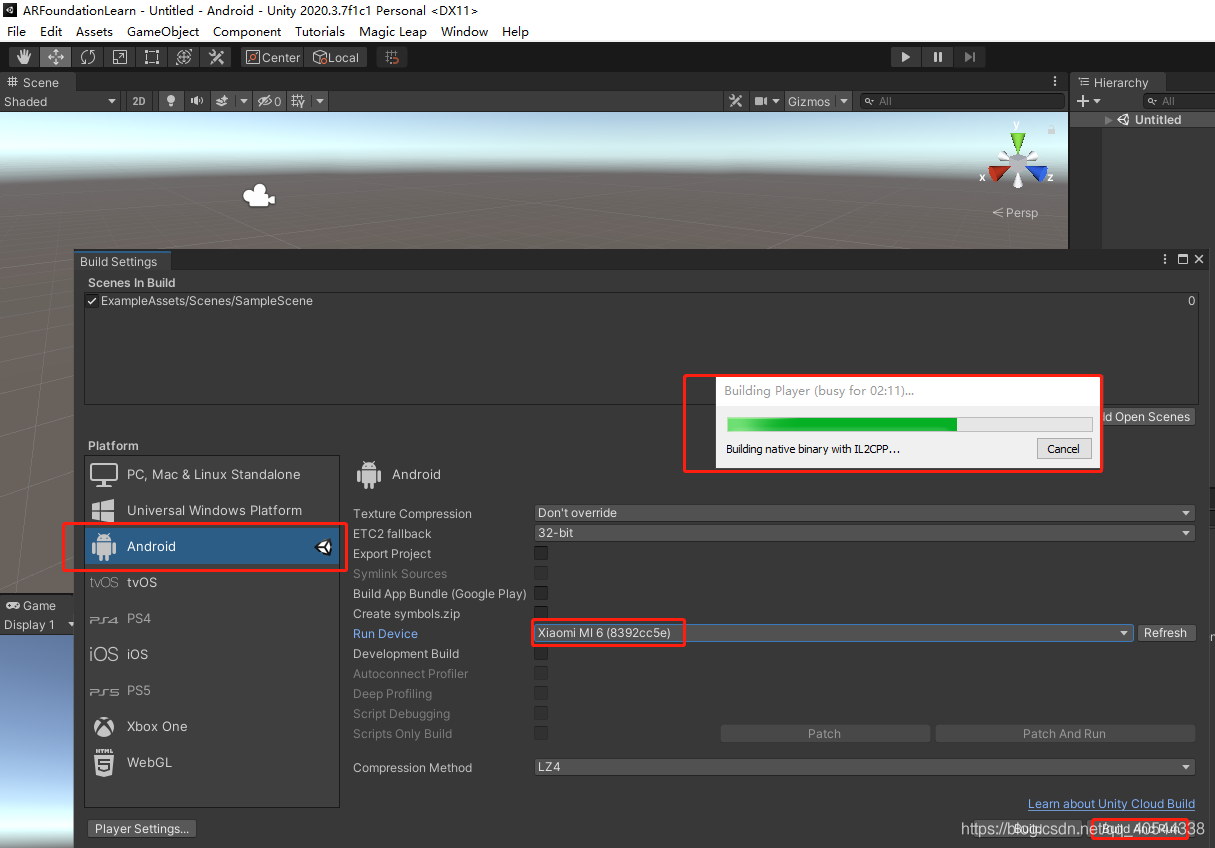Pause the editor playback
The height and width of the screenshot is (848, 1215).
click(x=938, y=57)
